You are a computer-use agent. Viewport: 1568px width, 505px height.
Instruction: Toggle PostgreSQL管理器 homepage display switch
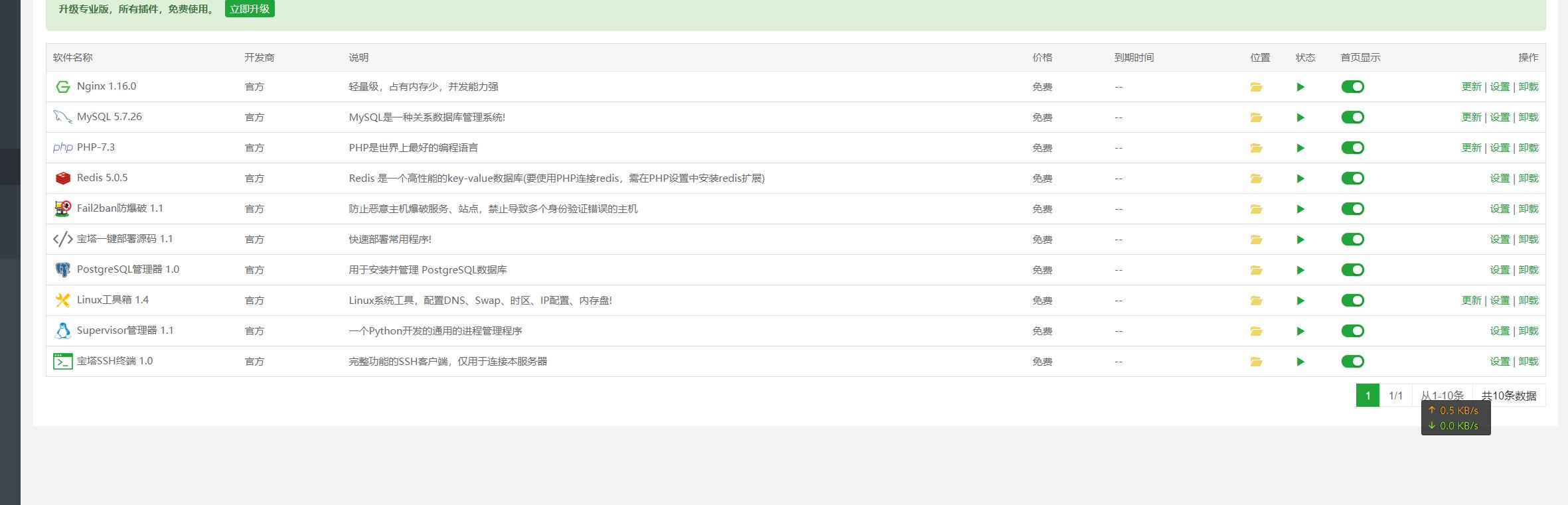[x=1352, y=270]
